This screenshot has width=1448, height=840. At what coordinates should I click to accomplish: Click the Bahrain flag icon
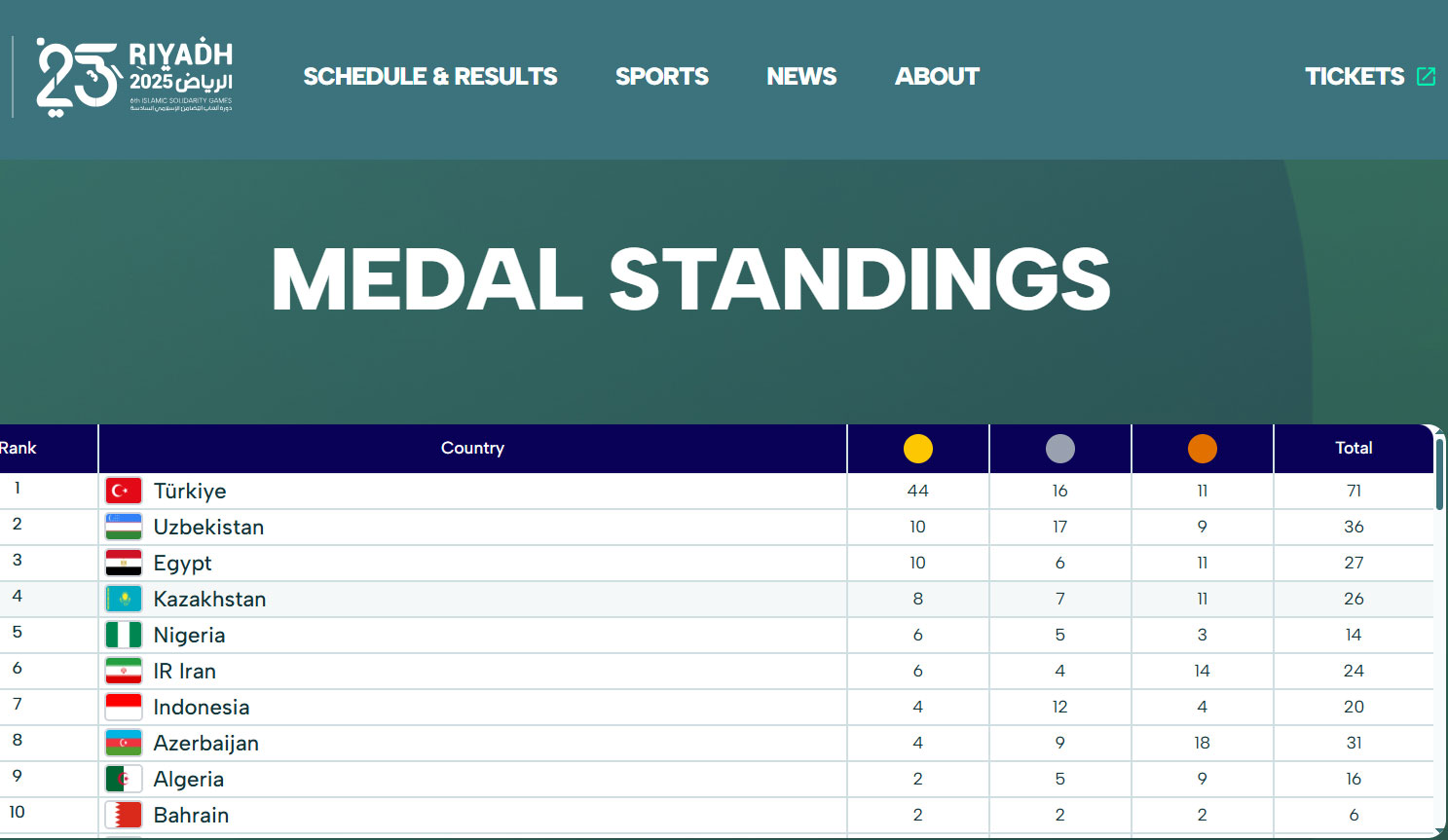click(x=124, y=815)
